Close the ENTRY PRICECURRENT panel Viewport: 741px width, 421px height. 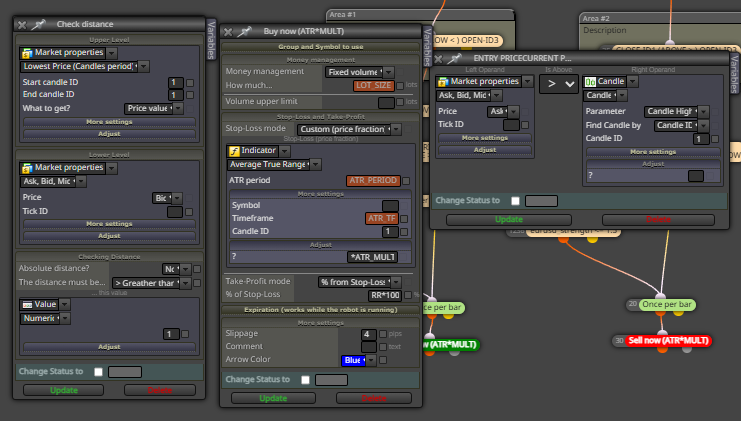439,59
